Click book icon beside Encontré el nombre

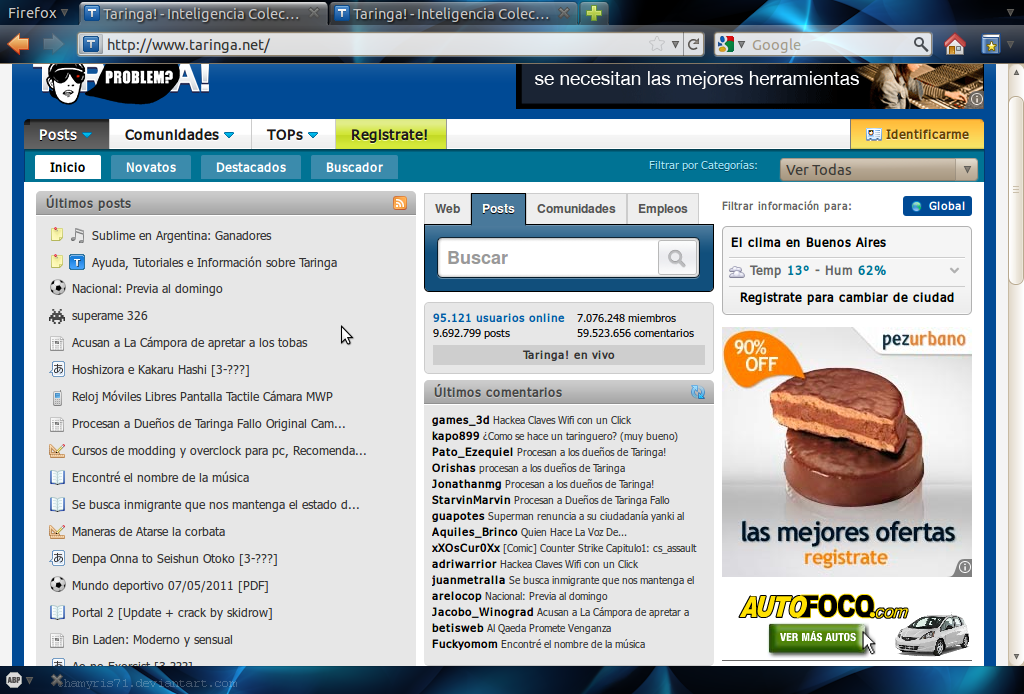coord(57,477)
